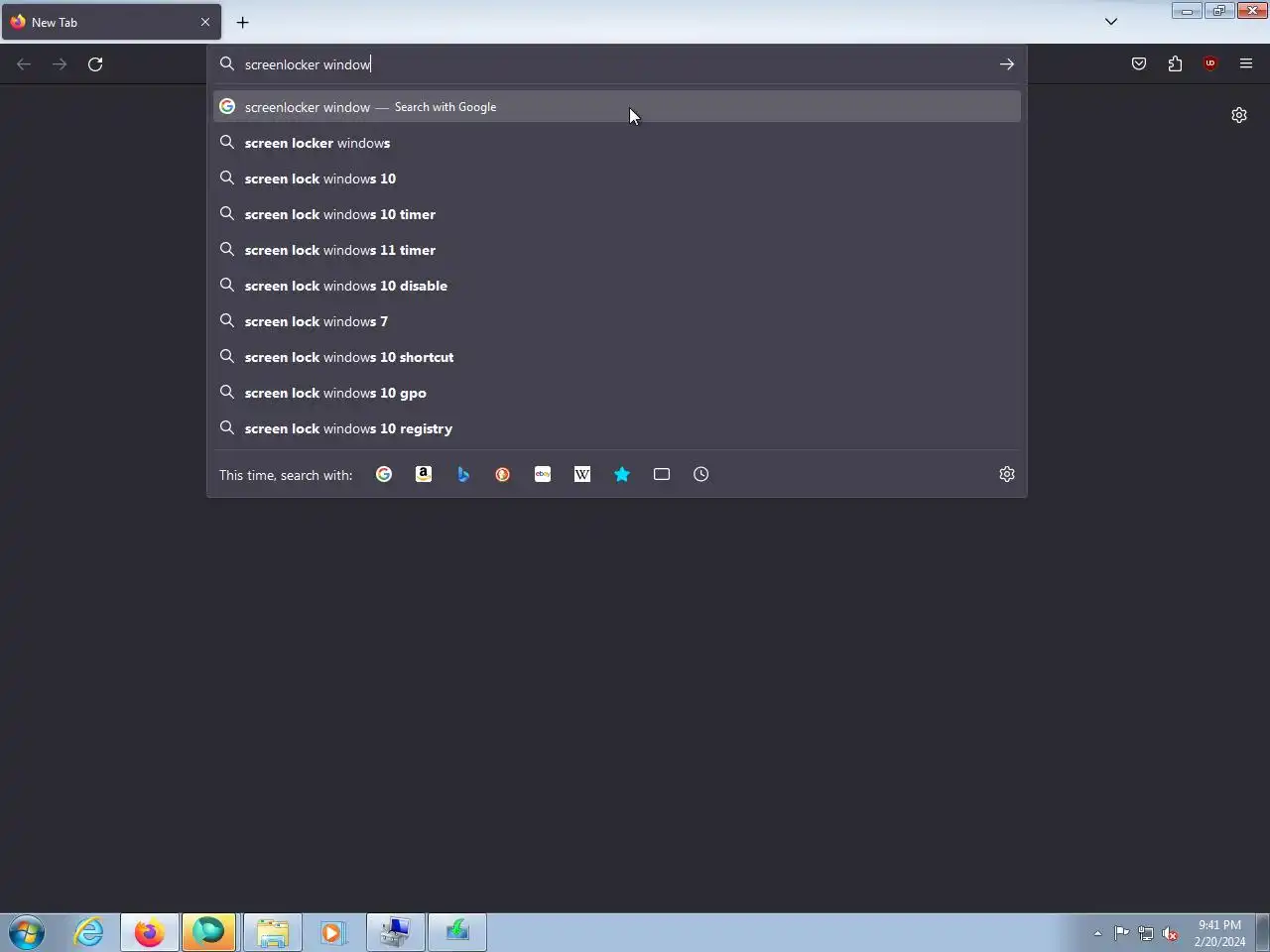Search with the Wikipedia one-off icon
This screenshot has height=952, width=1270.
582,474
